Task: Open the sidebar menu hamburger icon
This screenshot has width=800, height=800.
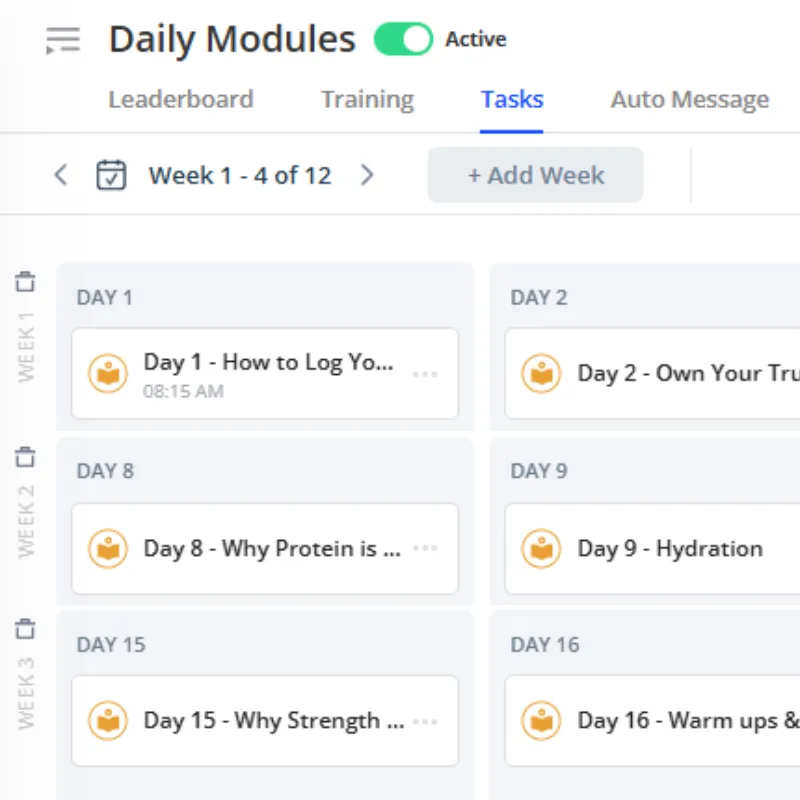Action: pyautogui.click(x=63, y=40)
